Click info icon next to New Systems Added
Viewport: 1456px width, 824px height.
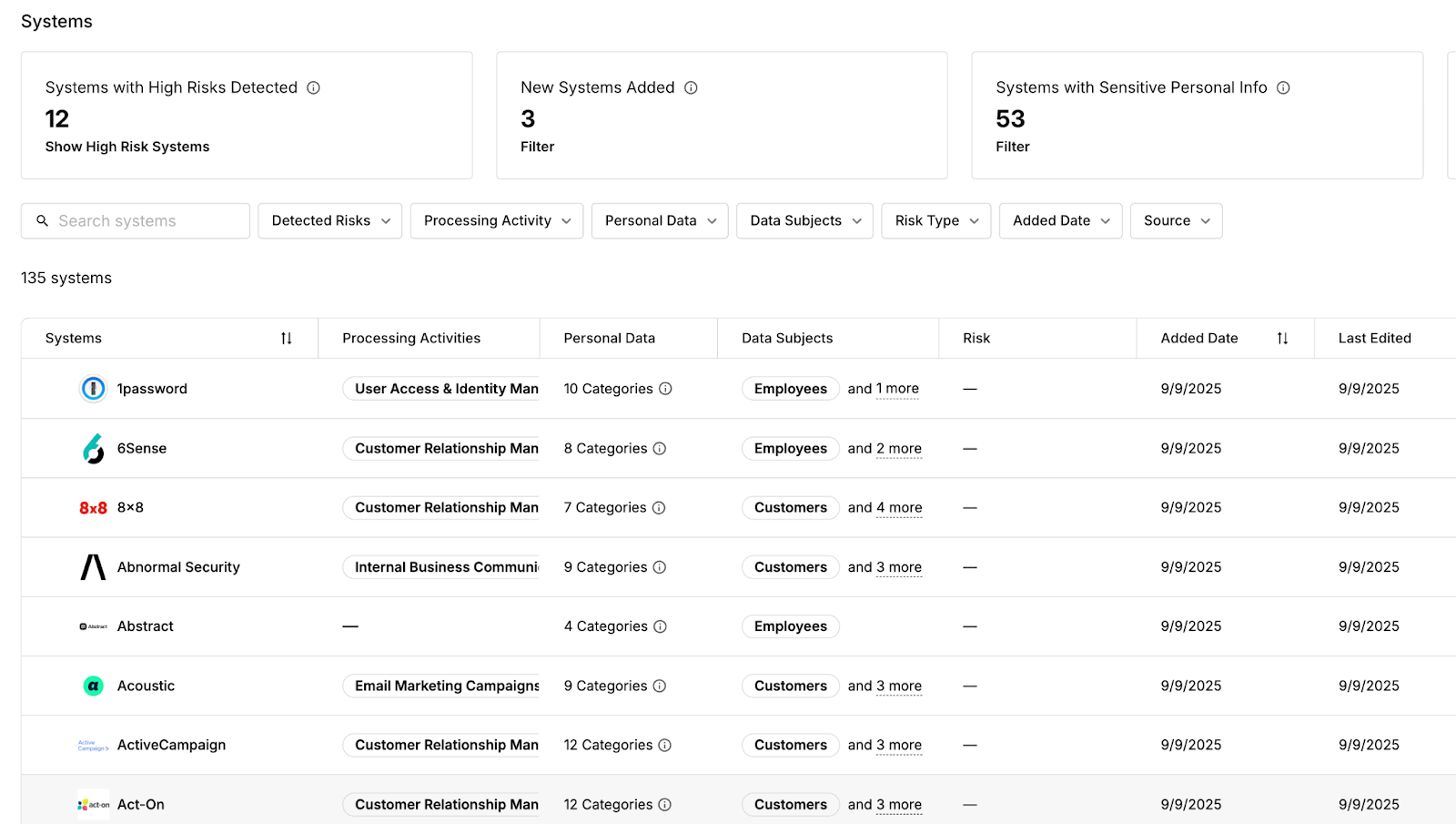tap(691, 87)
